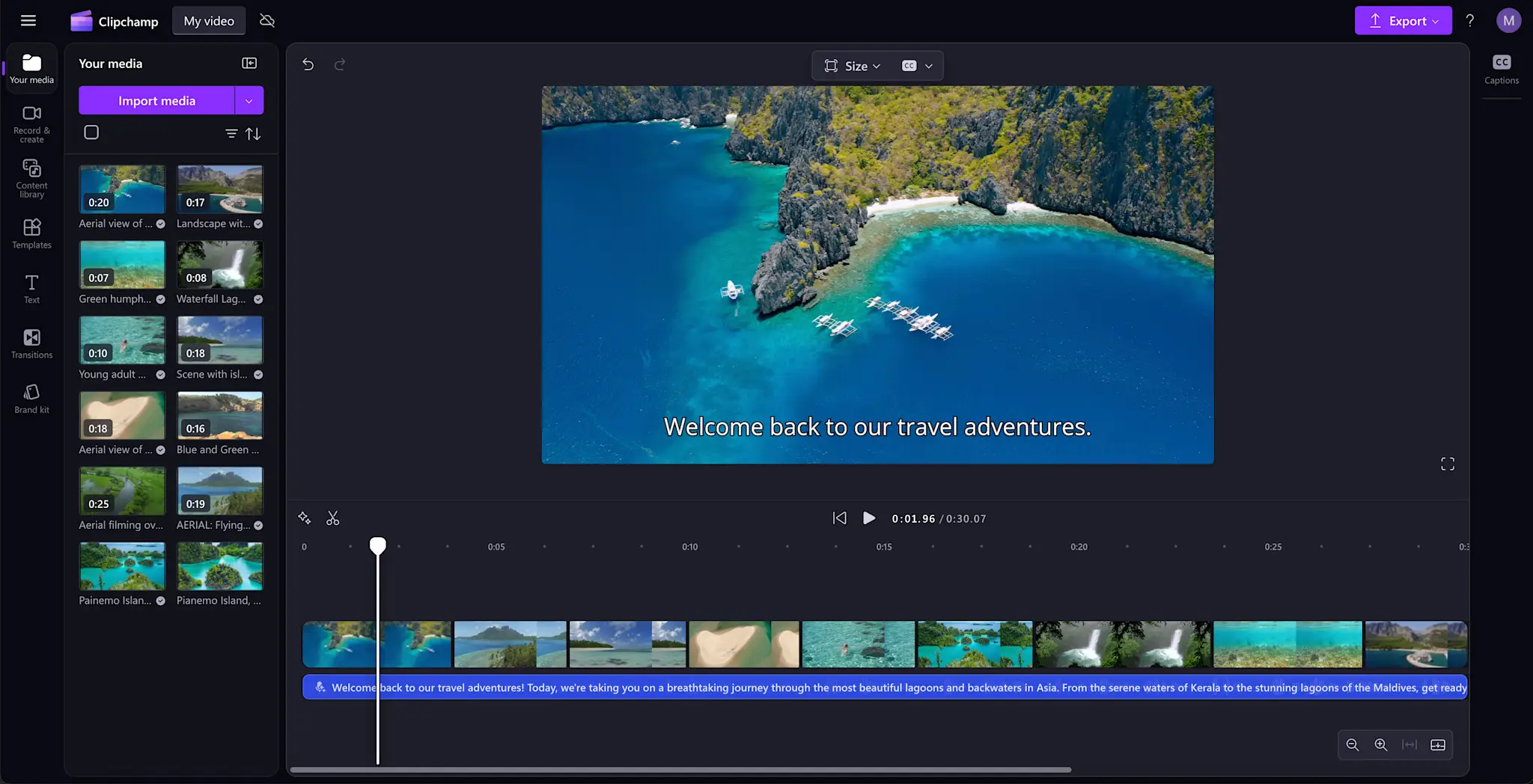Open the Text tab

coord(31,289)
